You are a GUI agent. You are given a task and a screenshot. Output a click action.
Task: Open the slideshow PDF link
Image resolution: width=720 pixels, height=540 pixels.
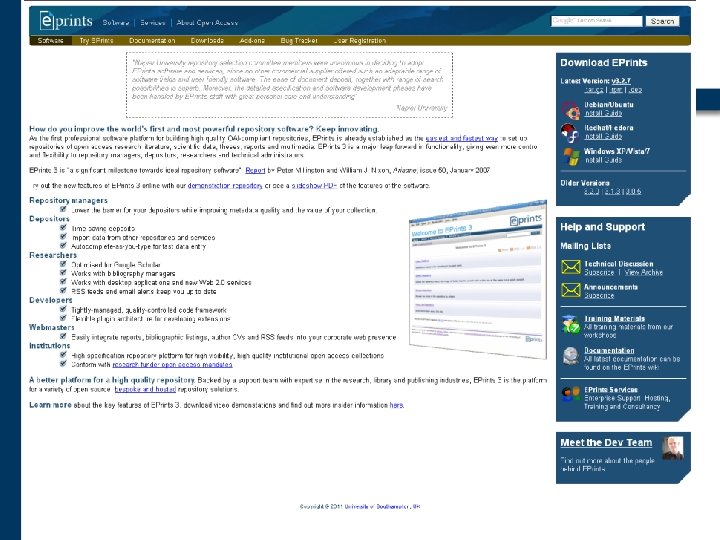[314, 186]
